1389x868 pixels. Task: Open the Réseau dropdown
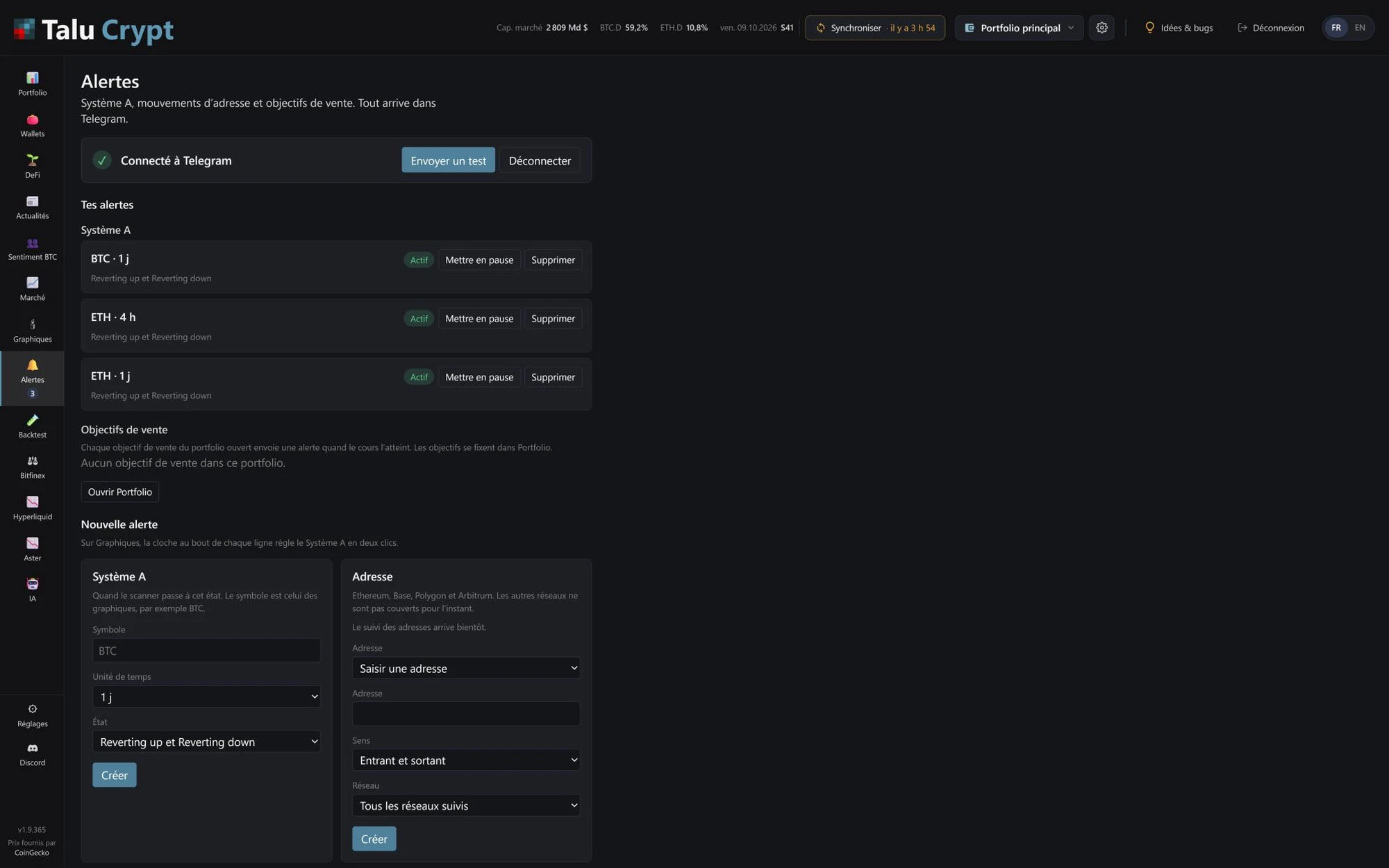click(x=466, y=806)
